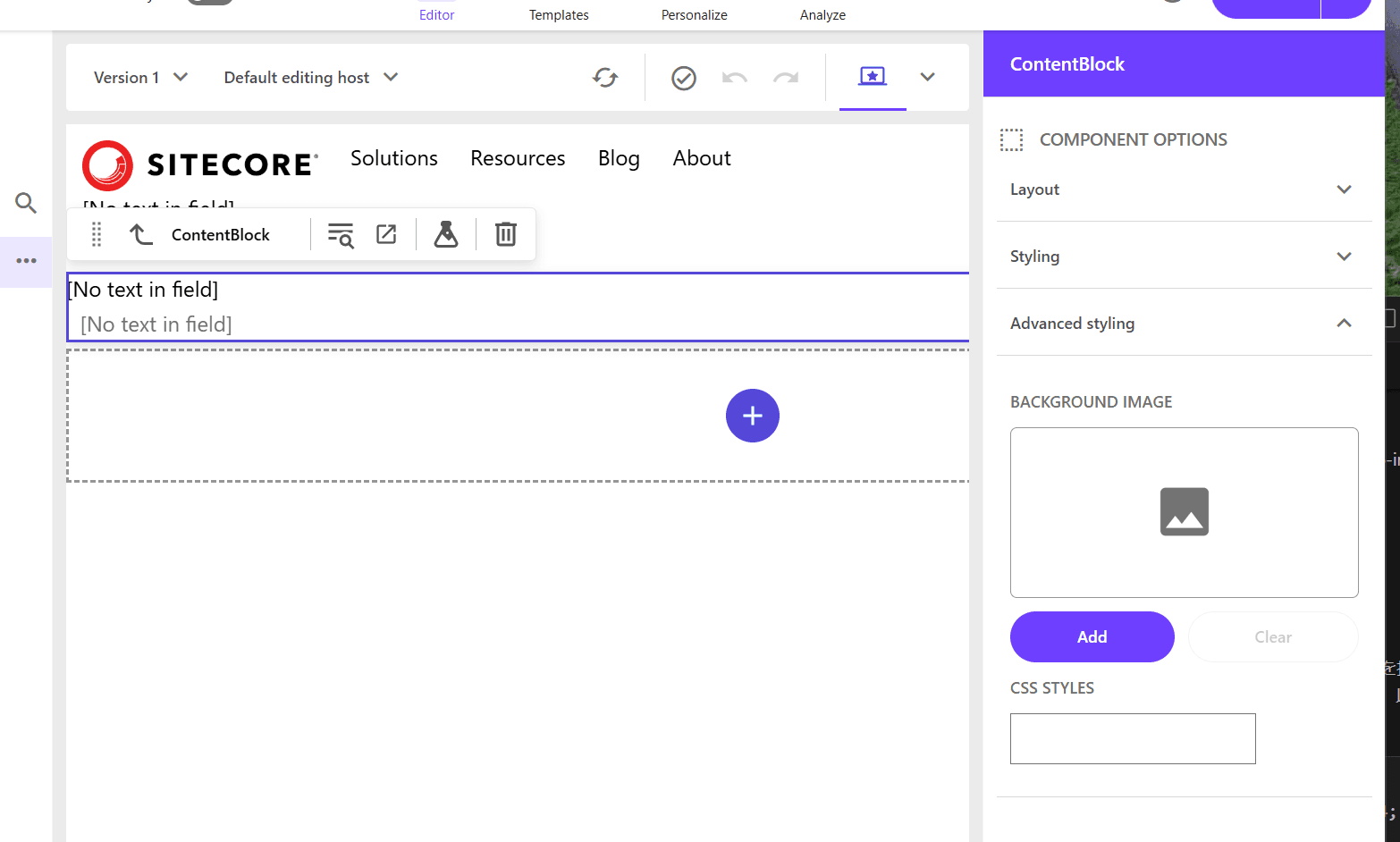Collapse the Advanced styling section
Screen dimensions: 1400x842
tap(1183, 324)
